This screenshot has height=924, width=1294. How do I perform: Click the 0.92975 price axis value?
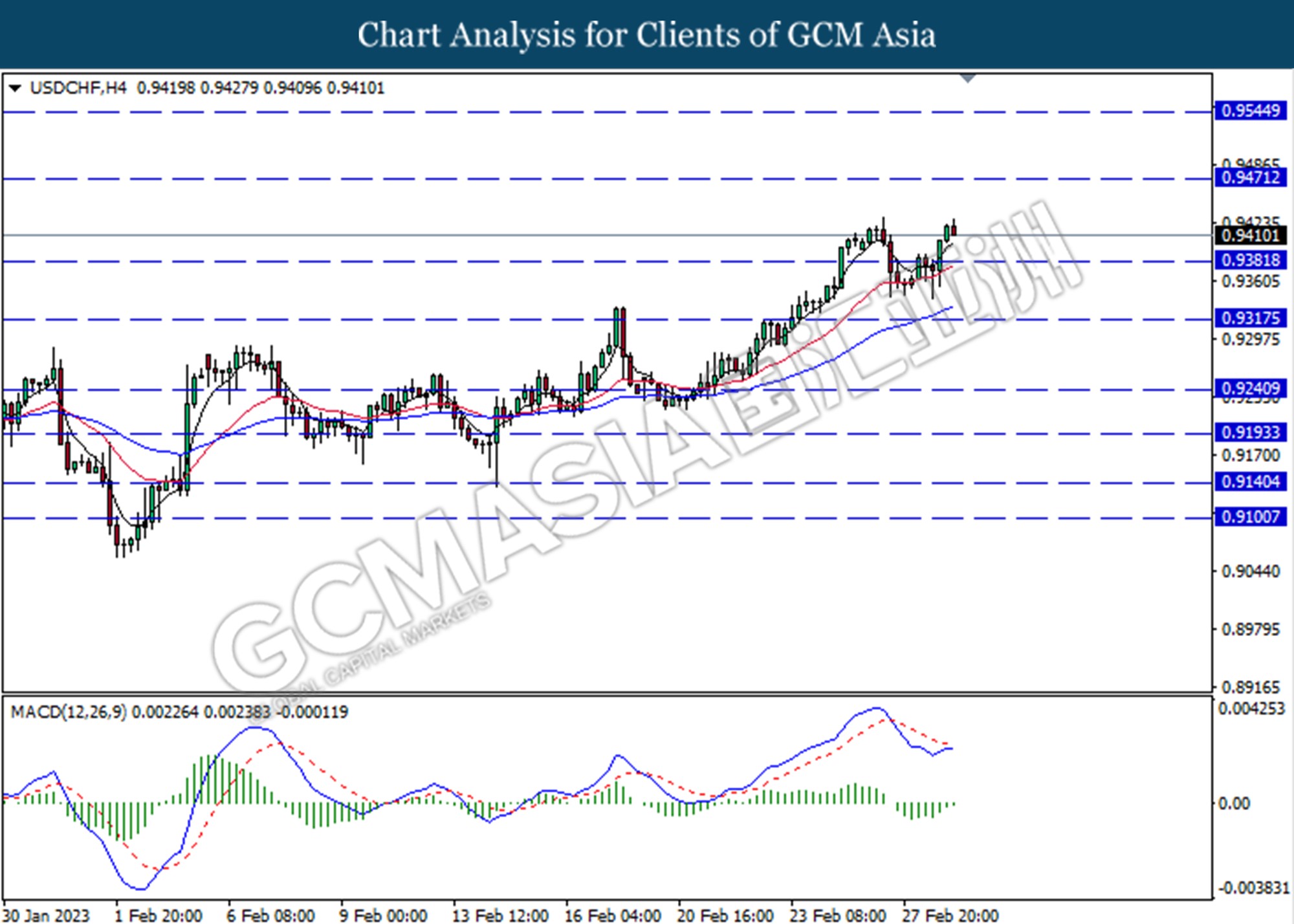tap(1250, 340)
